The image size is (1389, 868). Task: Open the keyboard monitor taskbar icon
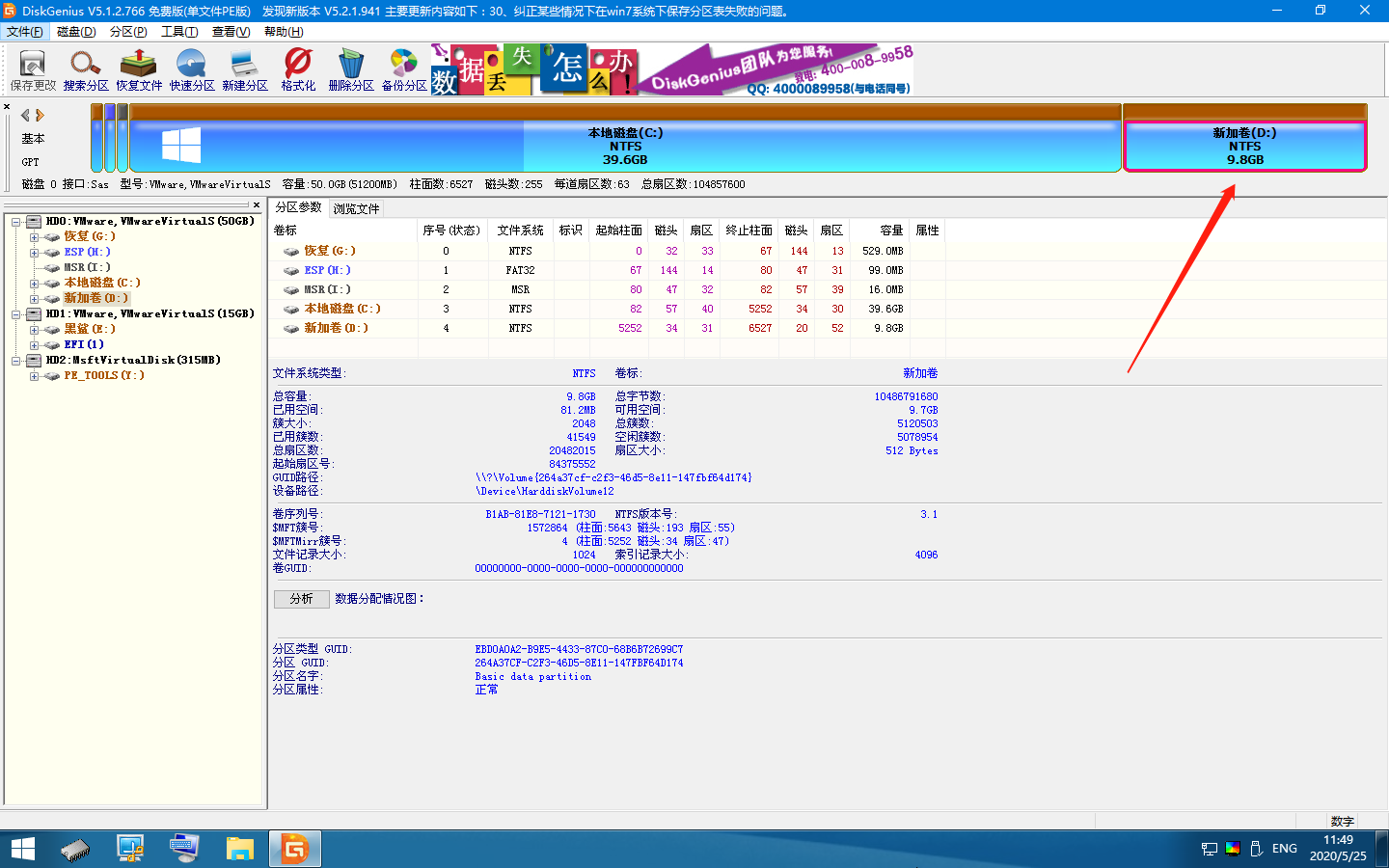(x=184, y=849)
